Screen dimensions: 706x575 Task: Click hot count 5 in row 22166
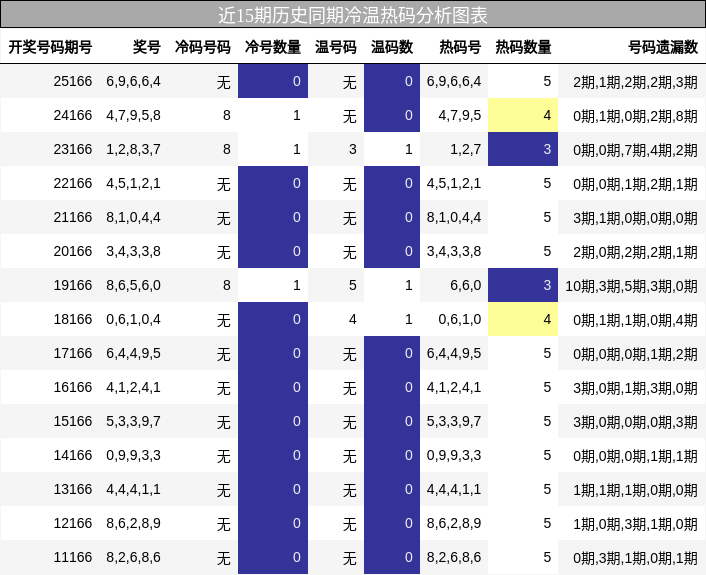tap(547, 183)
